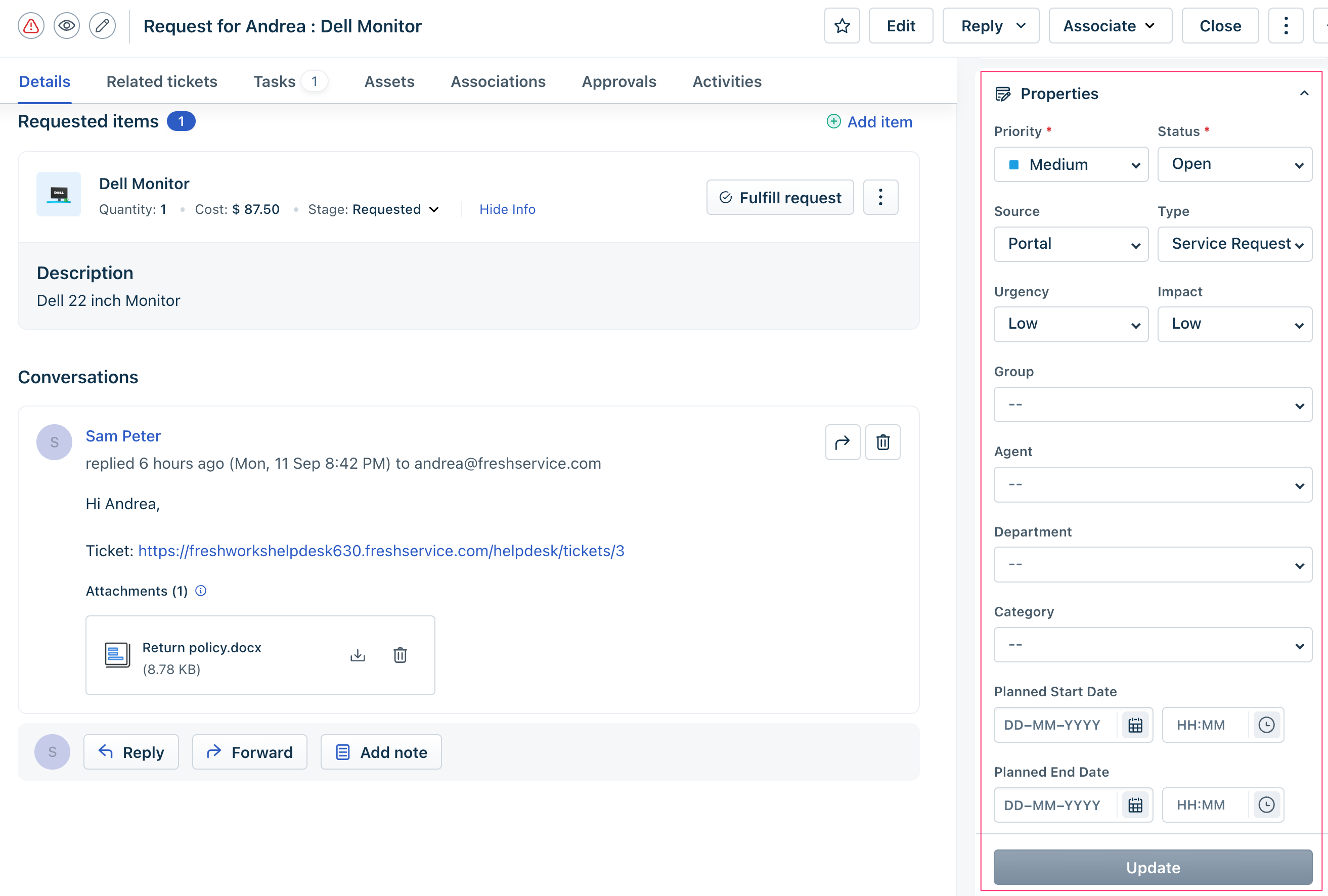
Task: Click the Tasks count badge
Action: tap(314, 82)
